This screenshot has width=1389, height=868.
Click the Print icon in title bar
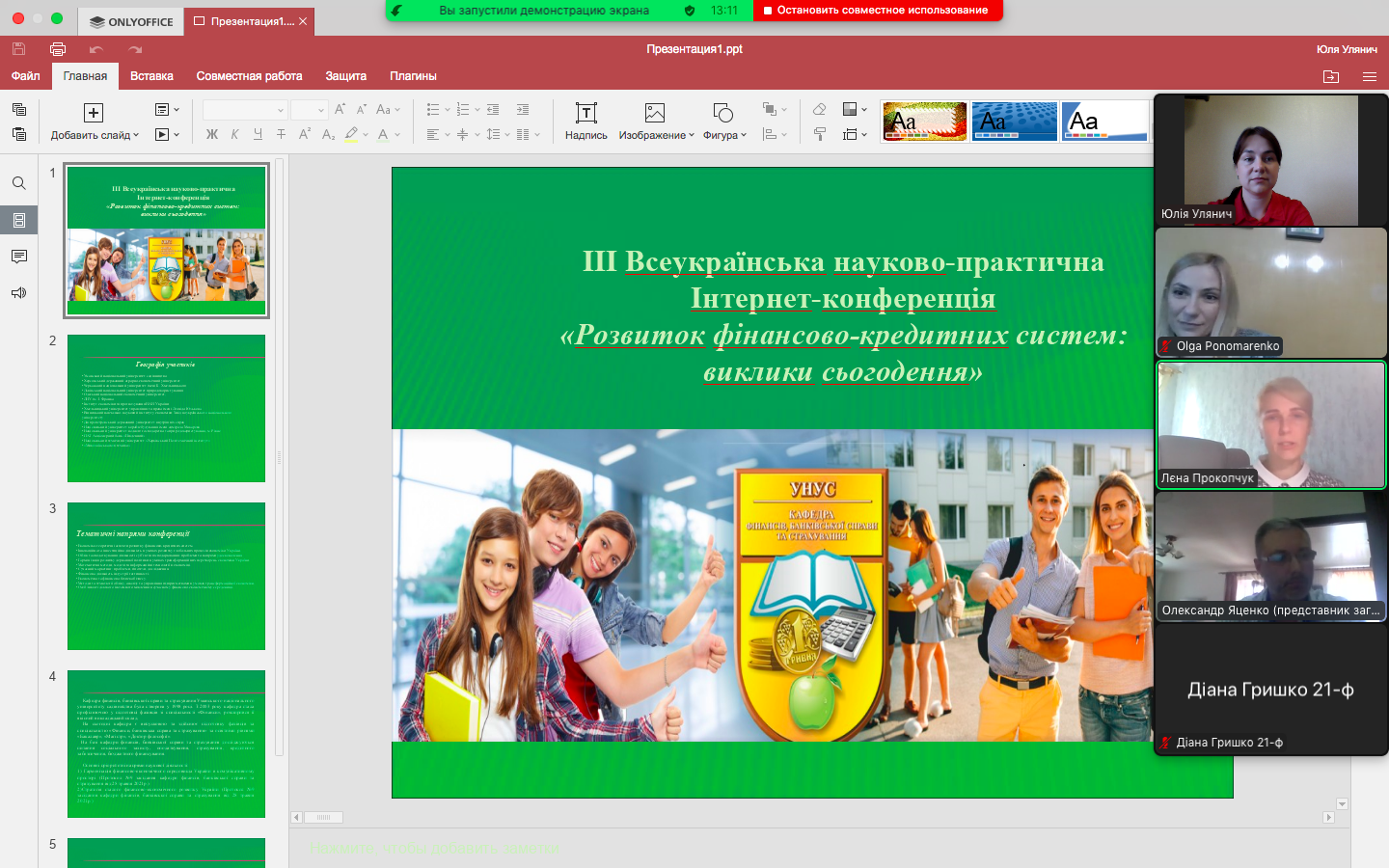(x=58, y=49)
